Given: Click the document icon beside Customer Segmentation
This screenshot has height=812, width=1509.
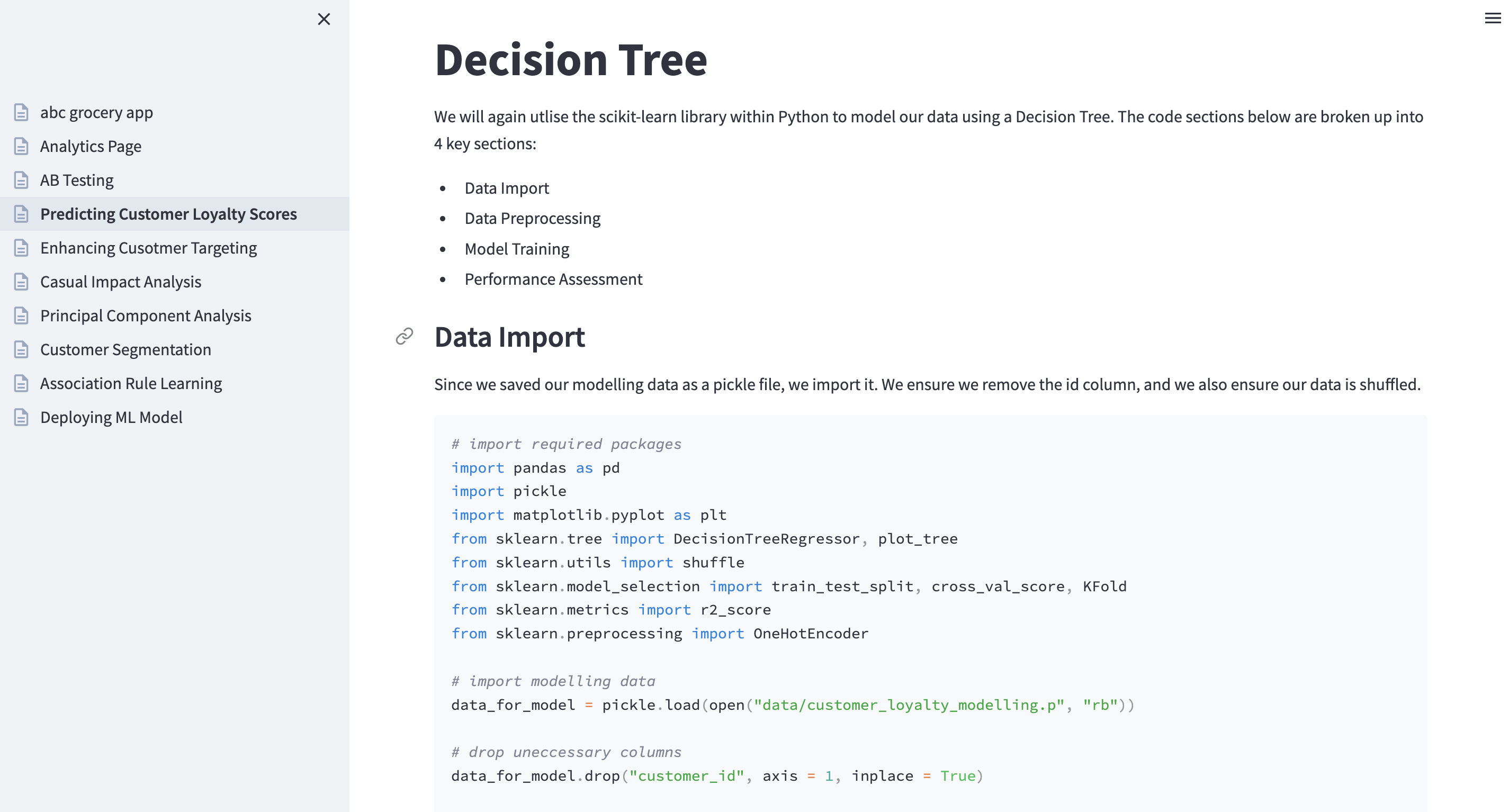Looking at the screenshot, I should tap(21, 350).
